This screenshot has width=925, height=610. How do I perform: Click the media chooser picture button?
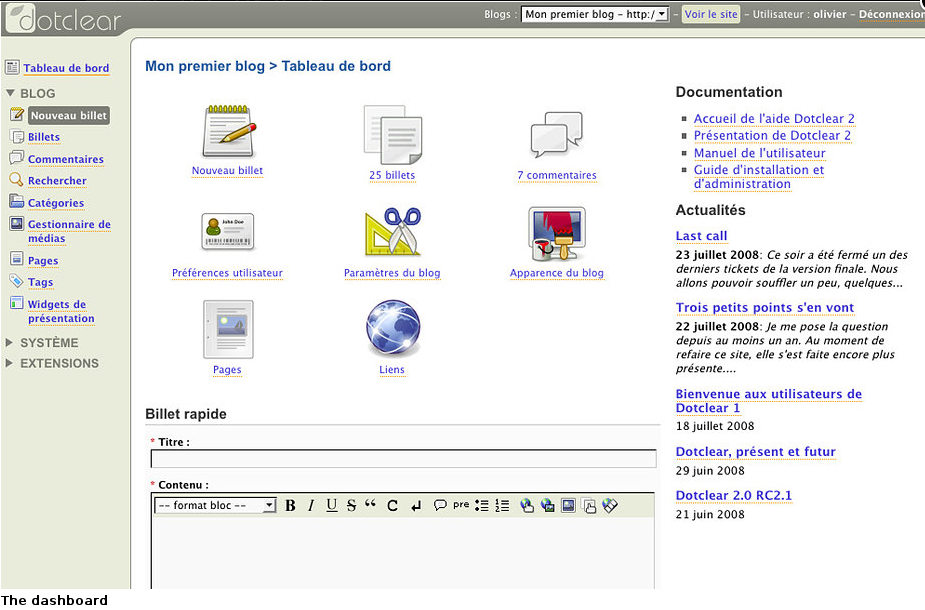[568, 506]
